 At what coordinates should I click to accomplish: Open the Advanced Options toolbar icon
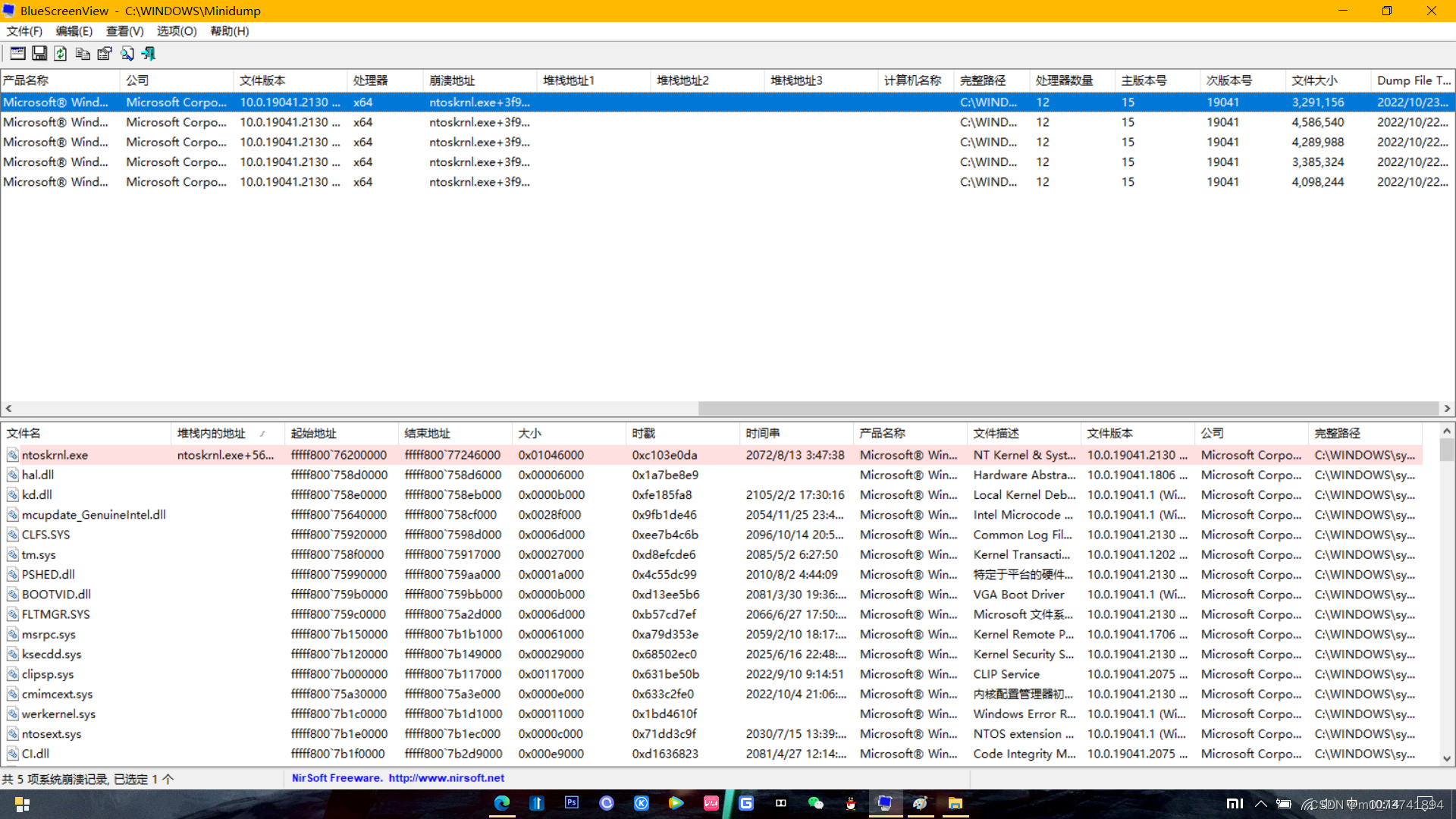pyautogui.click(x=17, y=53)
